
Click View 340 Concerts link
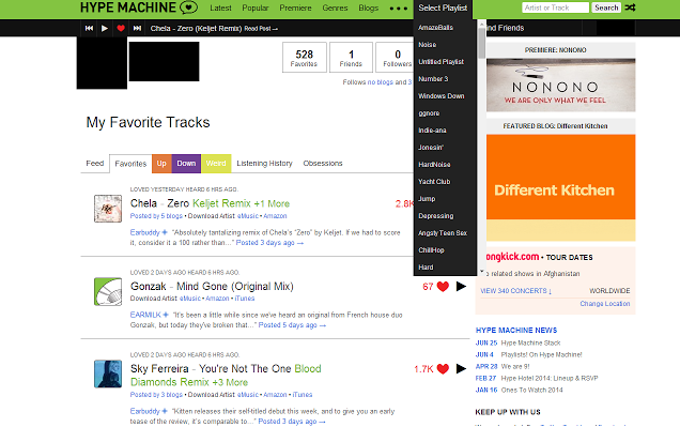[516, 291]
